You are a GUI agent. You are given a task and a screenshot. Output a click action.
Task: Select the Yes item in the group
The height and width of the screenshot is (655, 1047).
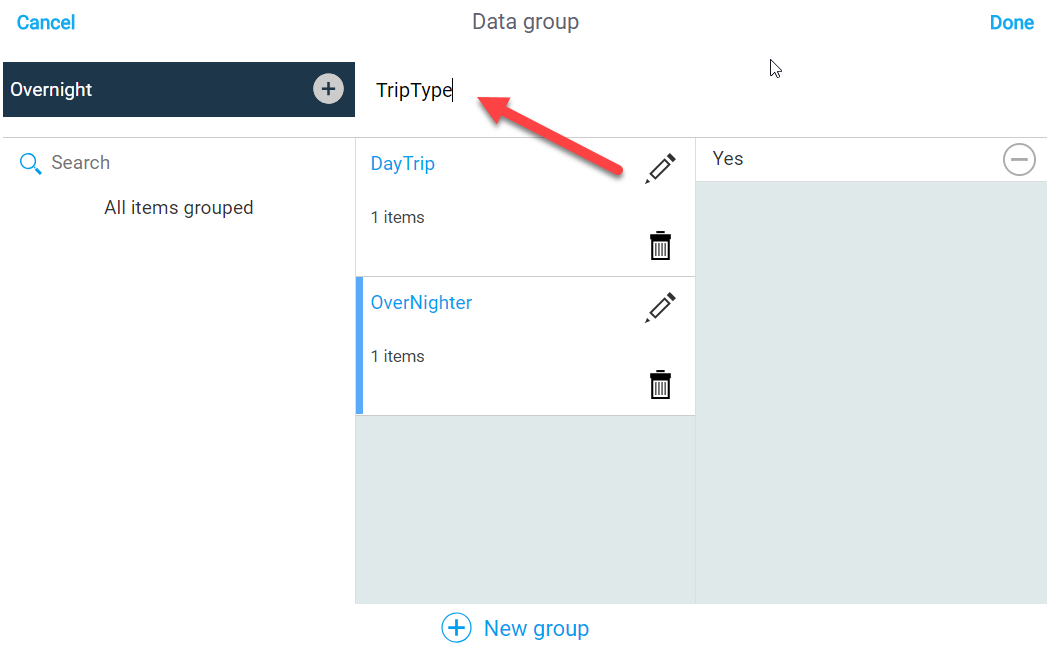point(728,159)
